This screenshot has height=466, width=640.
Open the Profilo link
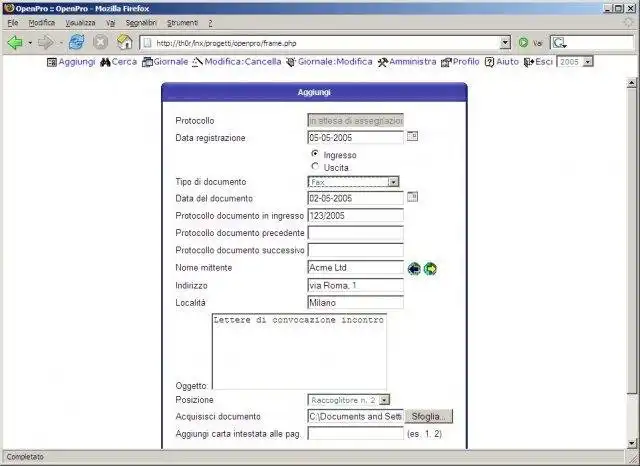pyautogui.click(x=466, y=62)
